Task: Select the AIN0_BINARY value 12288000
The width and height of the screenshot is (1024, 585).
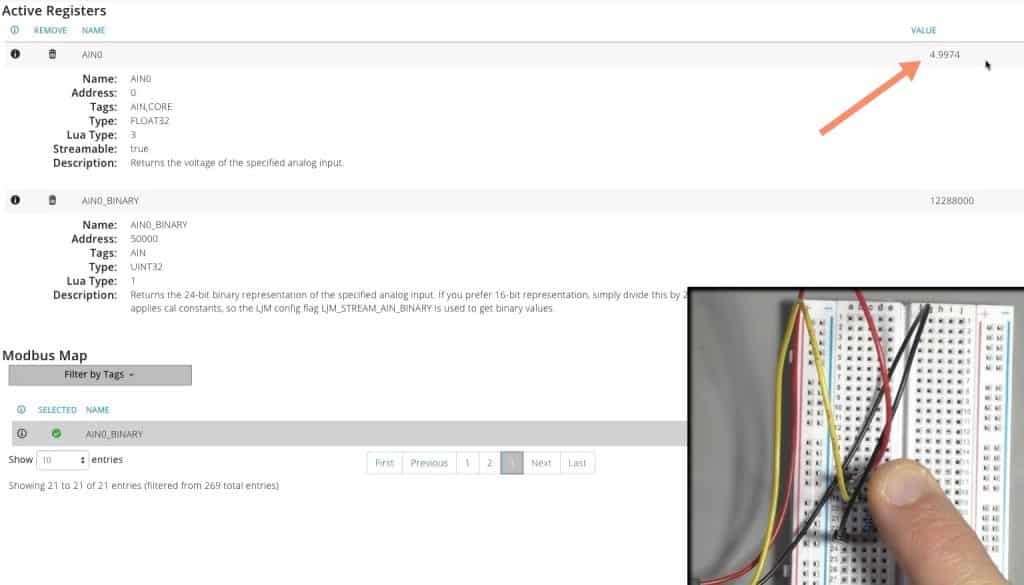Action: coord(952,200)
